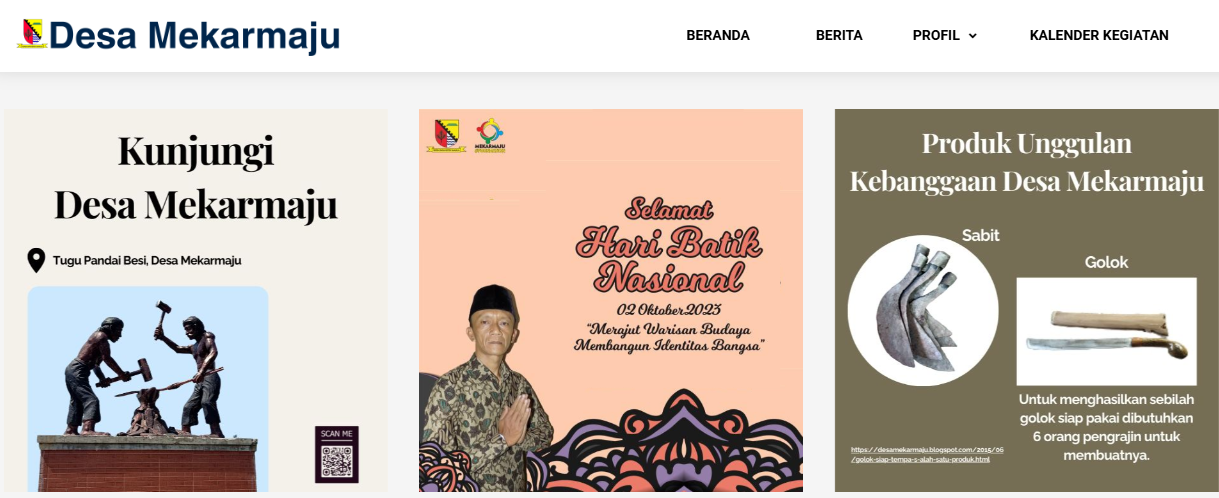Click the location pin icon near Tugu Pandai Besi
Viewport: 1219px width, 498px height.
[x=36, y=260]
